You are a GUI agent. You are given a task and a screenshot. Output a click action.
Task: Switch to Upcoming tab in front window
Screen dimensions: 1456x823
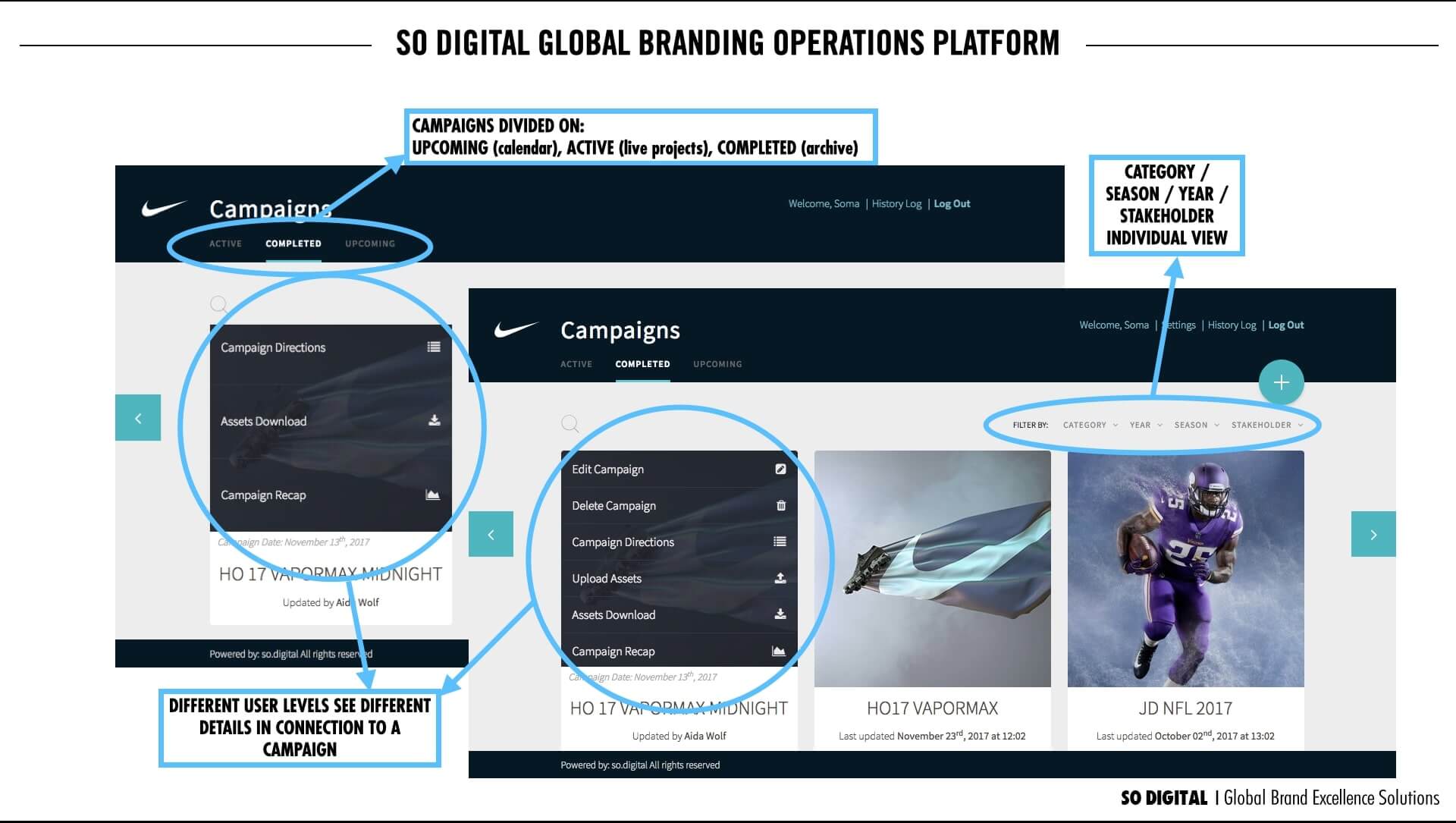click(717, 364)
